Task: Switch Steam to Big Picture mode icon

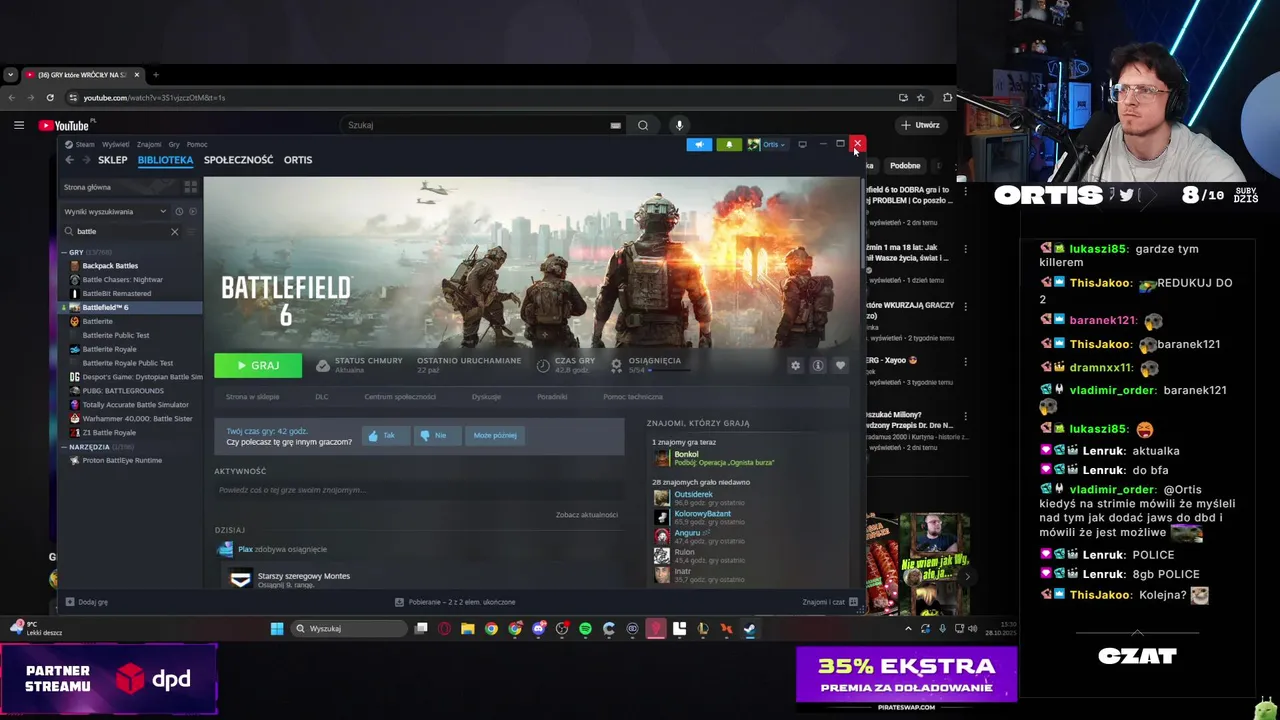Action: [802, 144]
